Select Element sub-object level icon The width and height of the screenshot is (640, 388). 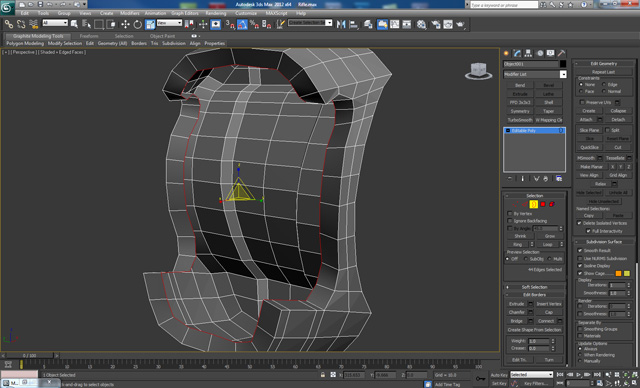(552, 204)
